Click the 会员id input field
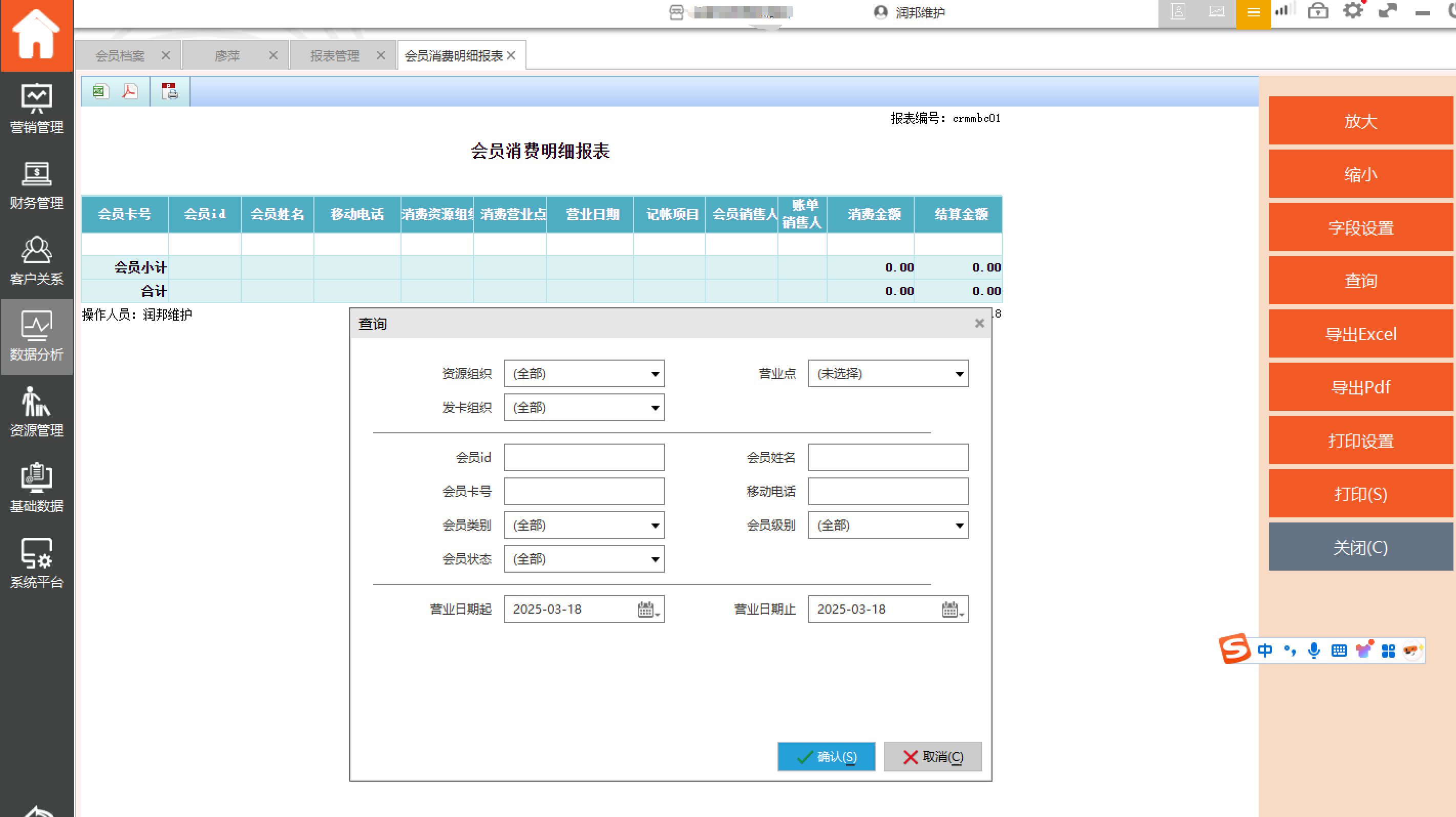The image size is (1456, 817). [x=584, y=457]
